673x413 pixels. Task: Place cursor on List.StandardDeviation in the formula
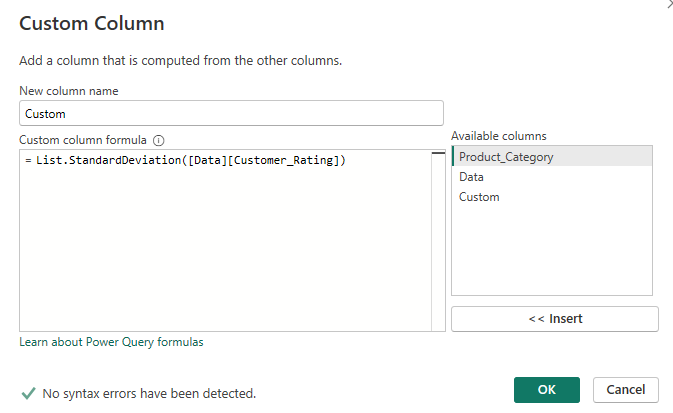92,161
